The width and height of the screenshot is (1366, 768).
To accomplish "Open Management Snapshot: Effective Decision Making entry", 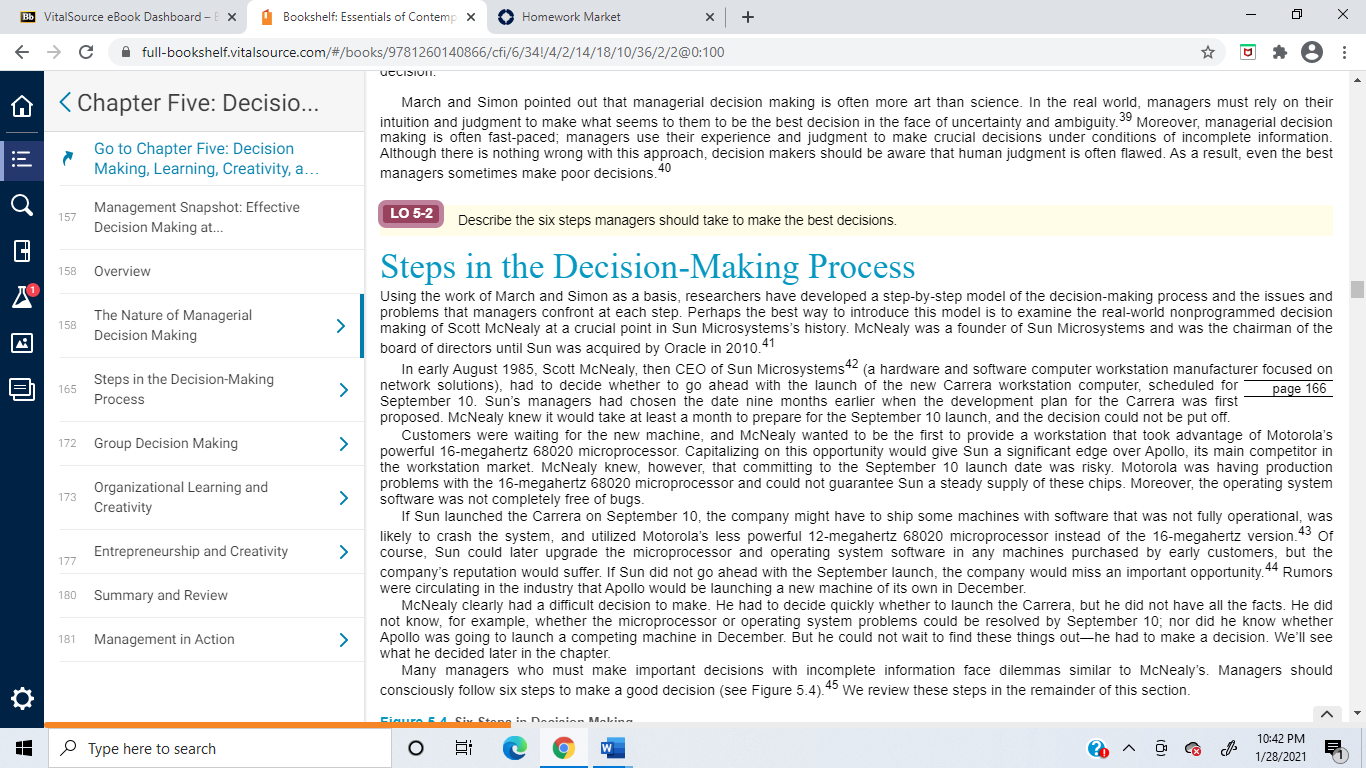I will pyautogui.click(x=197, y=217).
